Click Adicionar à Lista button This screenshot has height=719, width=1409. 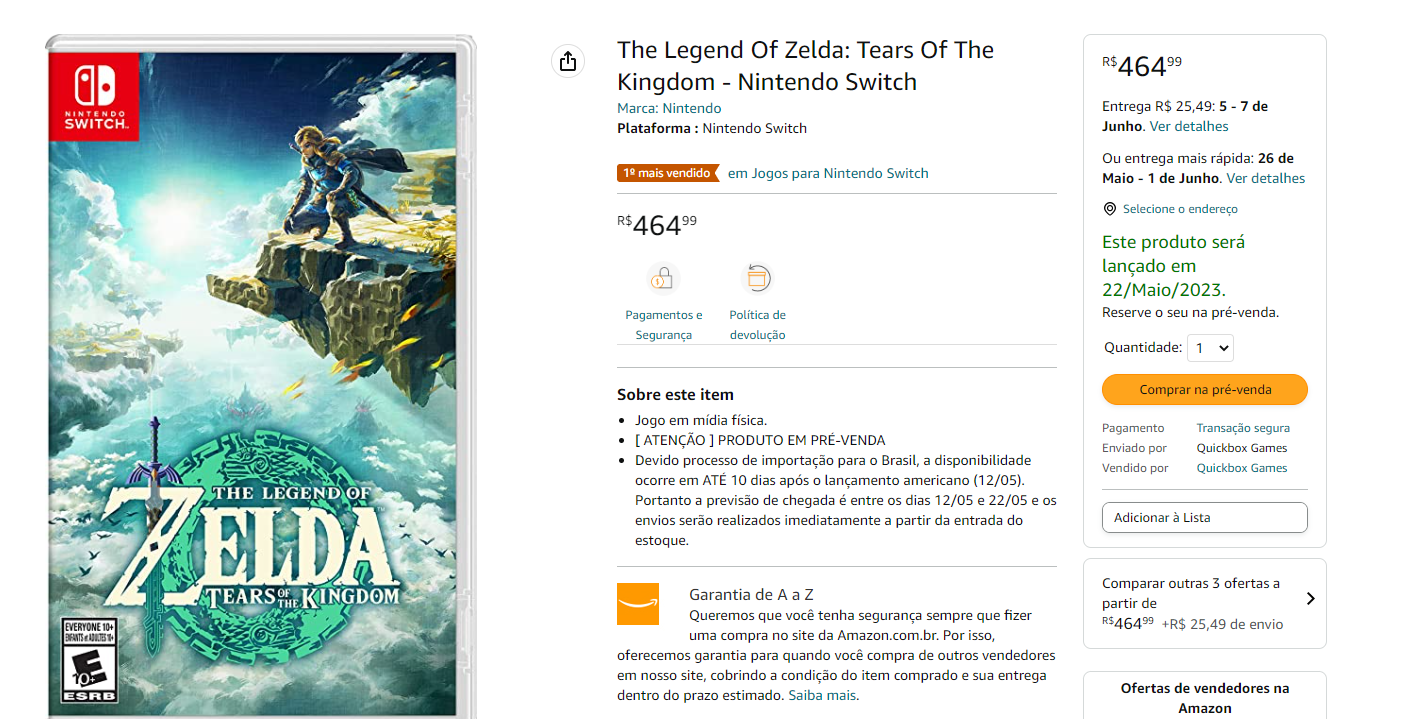click(x=1204, y=518)
